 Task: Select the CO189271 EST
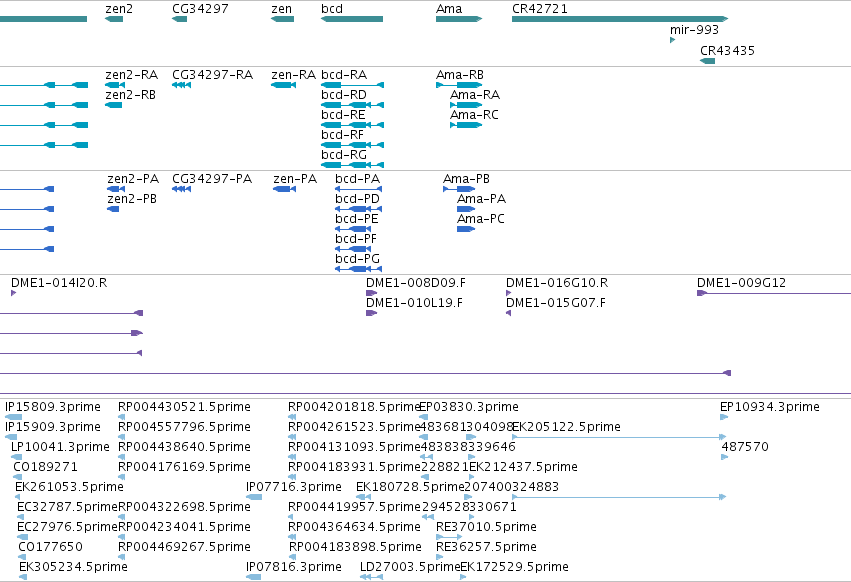coord(18,477)
